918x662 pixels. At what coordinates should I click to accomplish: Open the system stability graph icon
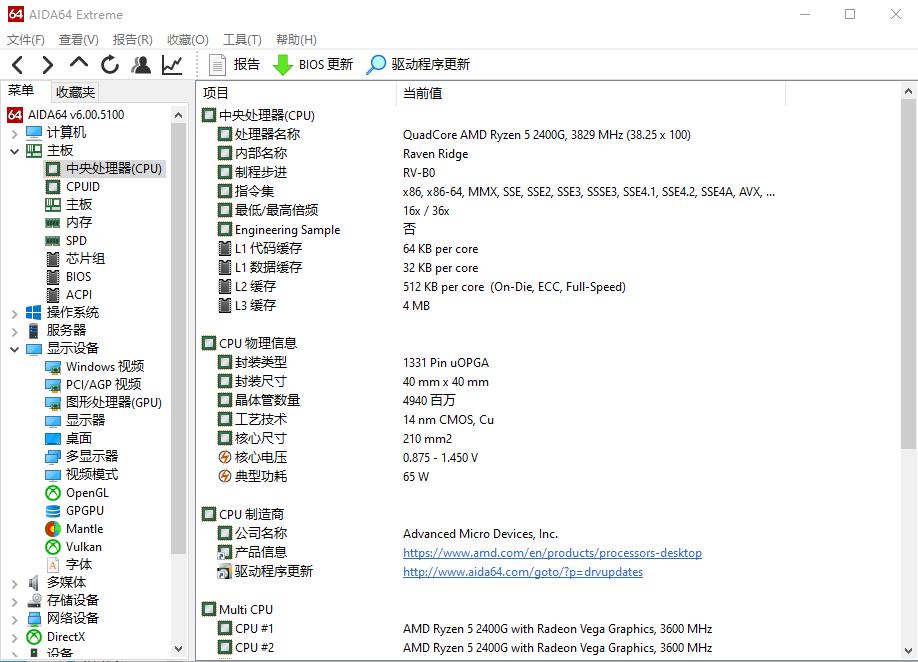click(172, 64)
